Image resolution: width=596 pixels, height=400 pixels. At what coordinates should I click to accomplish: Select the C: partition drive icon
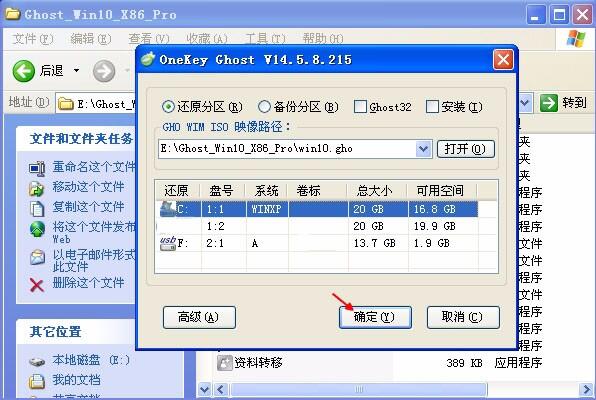click(x=168, y=209)
